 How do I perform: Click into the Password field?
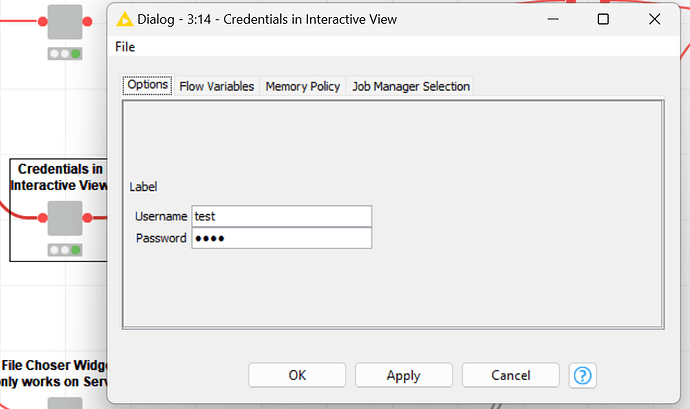pyautogui.click(x=281, y=238)
